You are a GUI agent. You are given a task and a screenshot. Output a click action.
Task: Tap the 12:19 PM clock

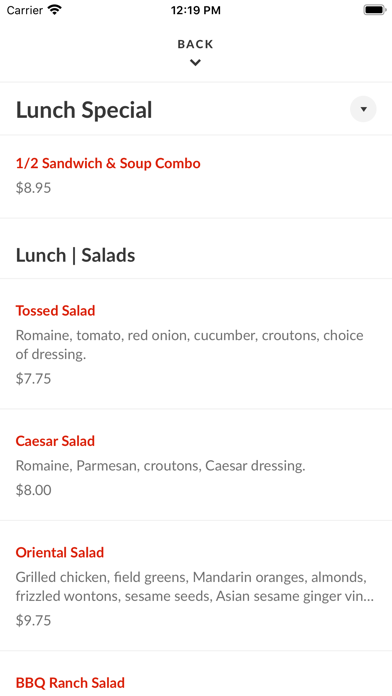(196, 10)
